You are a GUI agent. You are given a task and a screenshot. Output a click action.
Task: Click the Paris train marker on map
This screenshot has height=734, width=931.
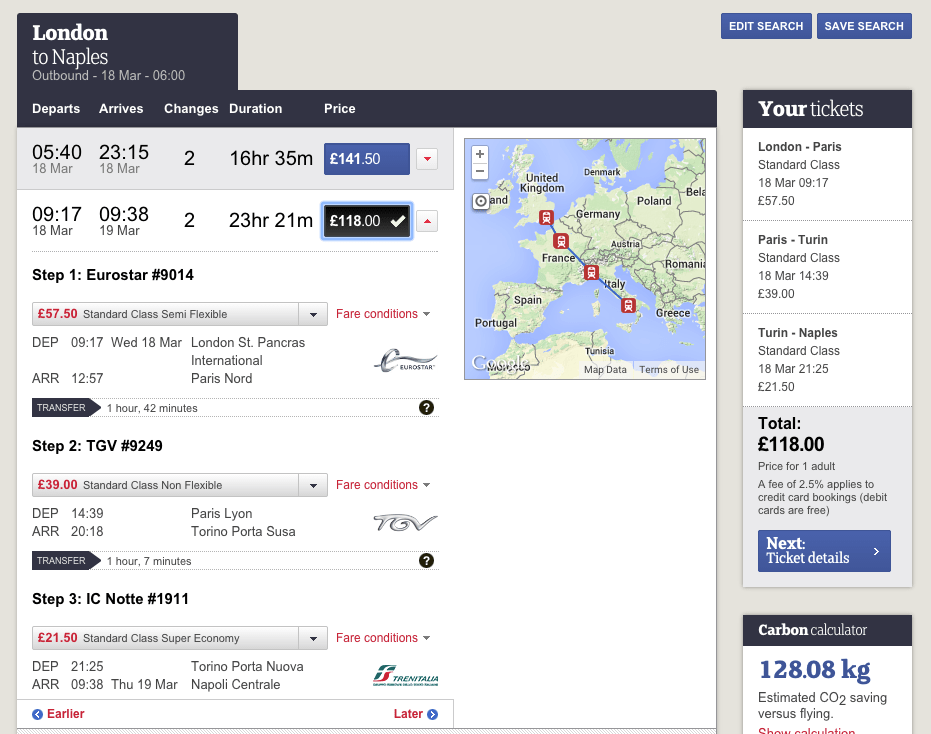coord(561,241)
